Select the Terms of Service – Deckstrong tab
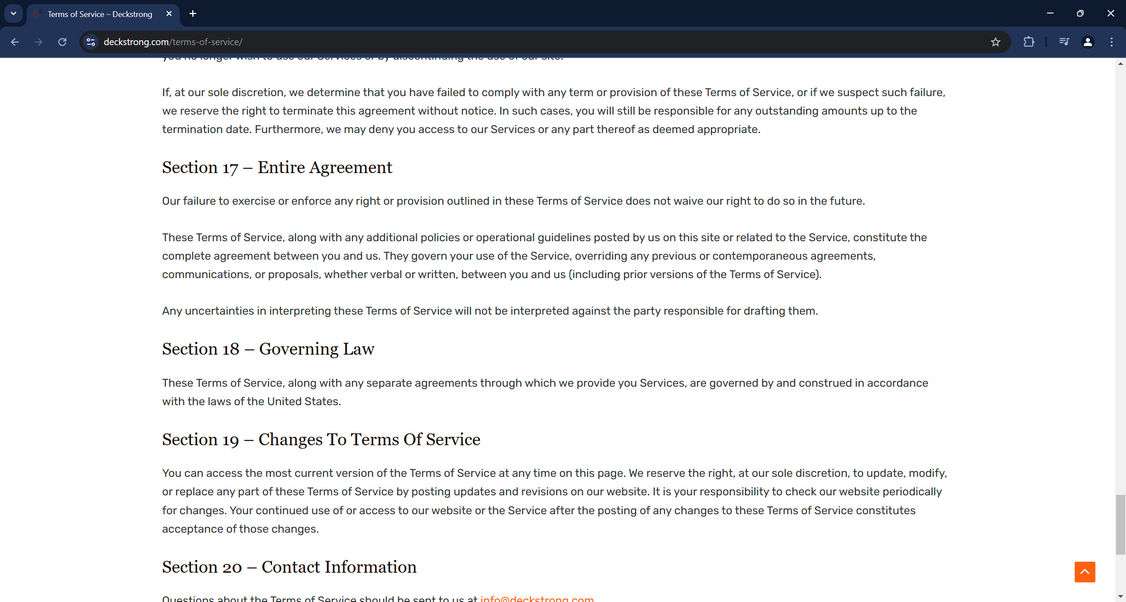The width and height of the screenshot is (1126, 602). pos(104,14)
